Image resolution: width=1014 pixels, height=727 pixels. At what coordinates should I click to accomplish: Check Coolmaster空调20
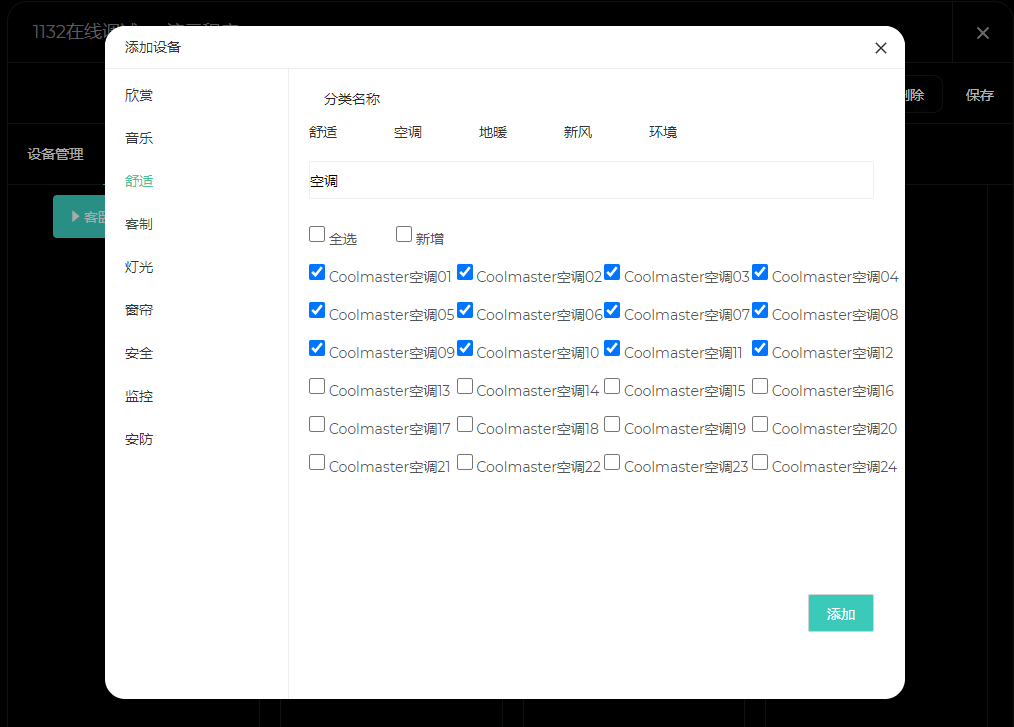click(x=760, y=424)
